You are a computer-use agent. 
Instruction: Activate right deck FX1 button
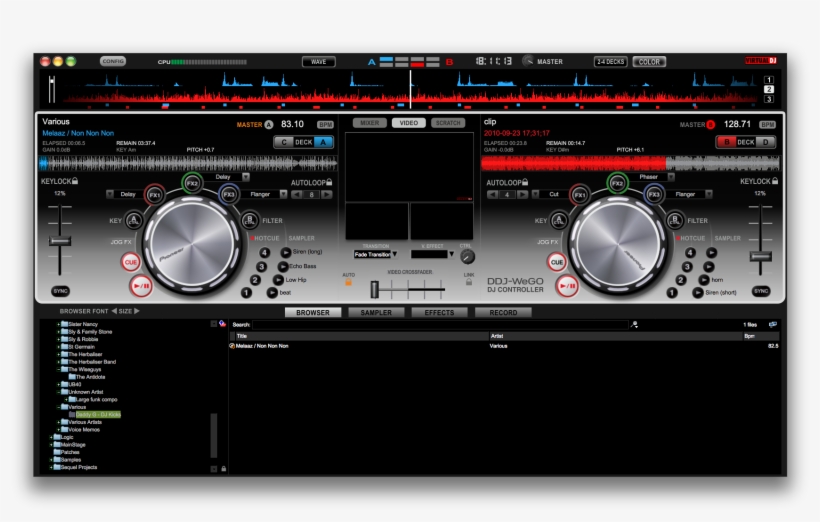[579, 195]
